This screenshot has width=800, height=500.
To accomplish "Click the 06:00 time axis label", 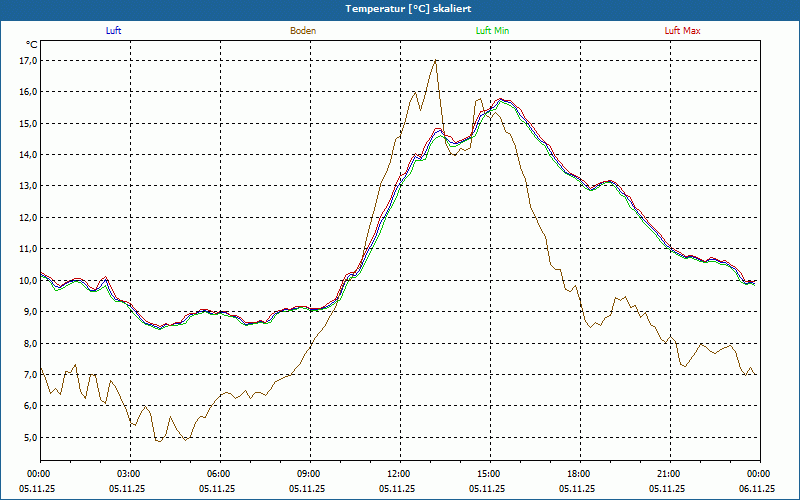I will [x=218, y=474].
